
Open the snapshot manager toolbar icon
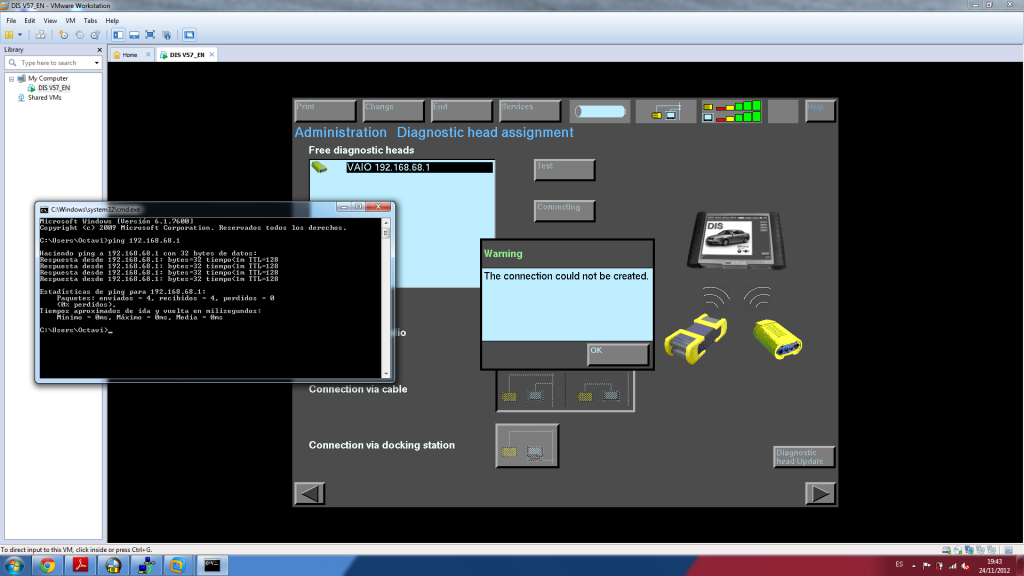tap(95, 35)
